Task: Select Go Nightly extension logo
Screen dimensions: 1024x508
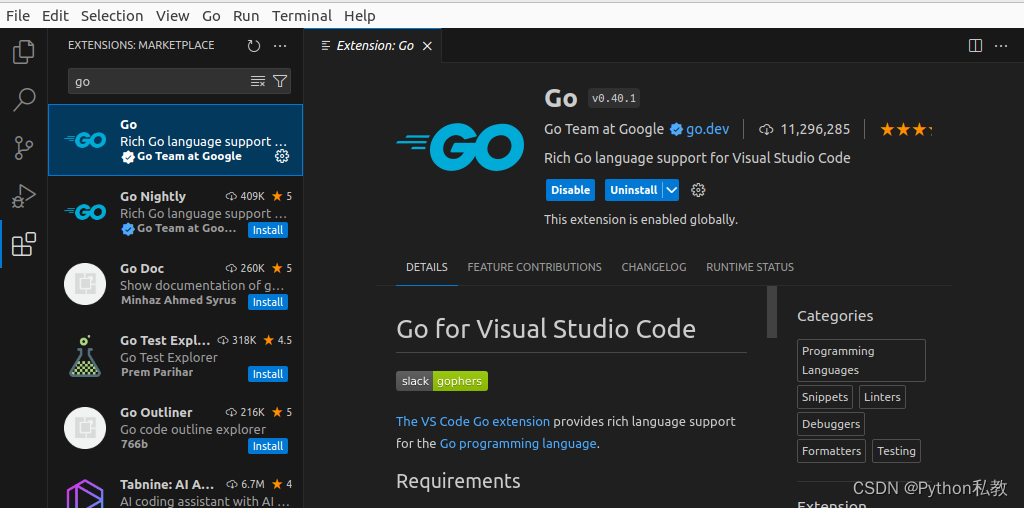Action: pos(86,212)
